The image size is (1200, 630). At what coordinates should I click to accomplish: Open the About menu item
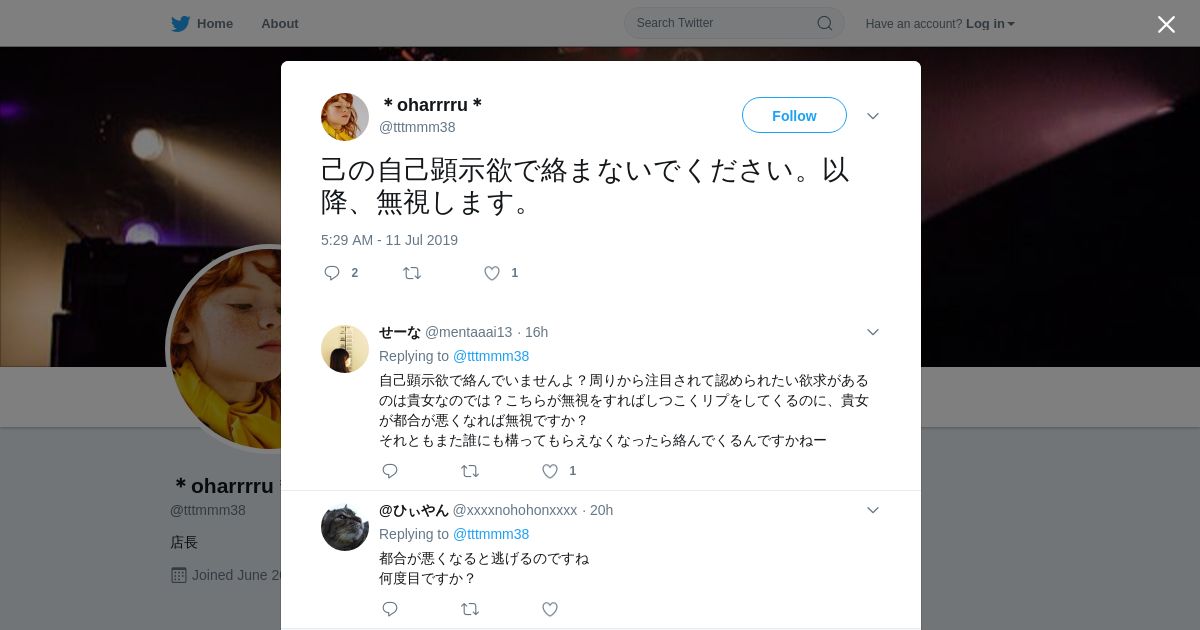tap(280, 23)
